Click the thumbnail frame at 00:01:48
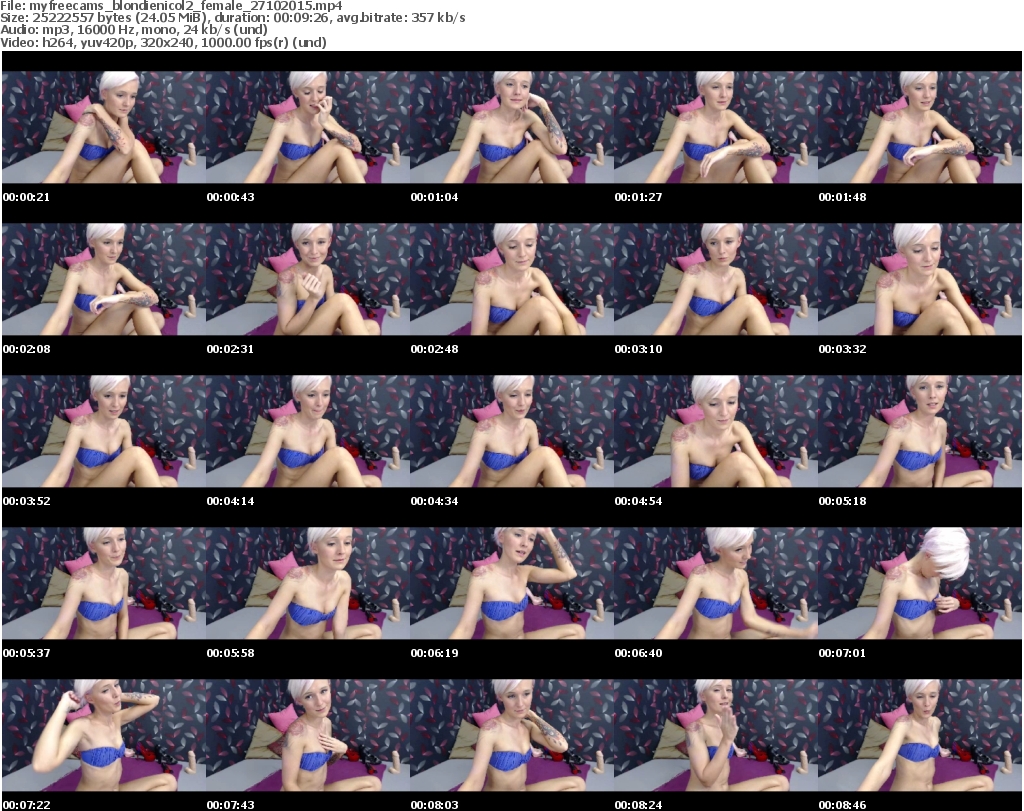Image resolution: width=1024 pixels, height=811 pixels. coord(920,127)
